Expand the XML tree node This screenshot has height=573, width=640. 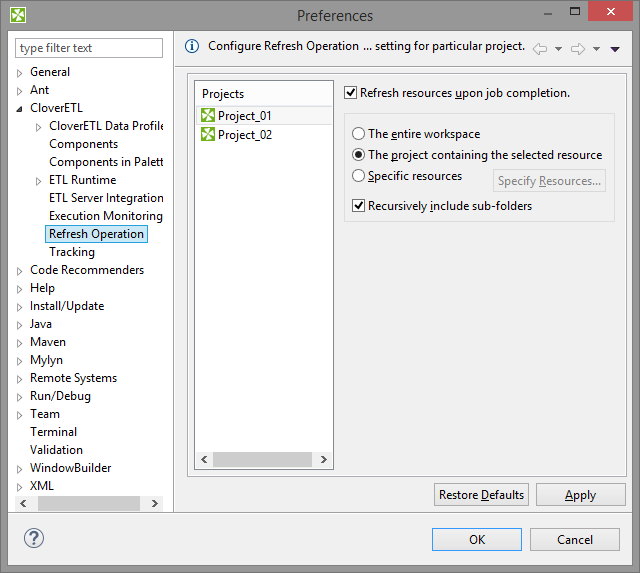coord(19,487)
